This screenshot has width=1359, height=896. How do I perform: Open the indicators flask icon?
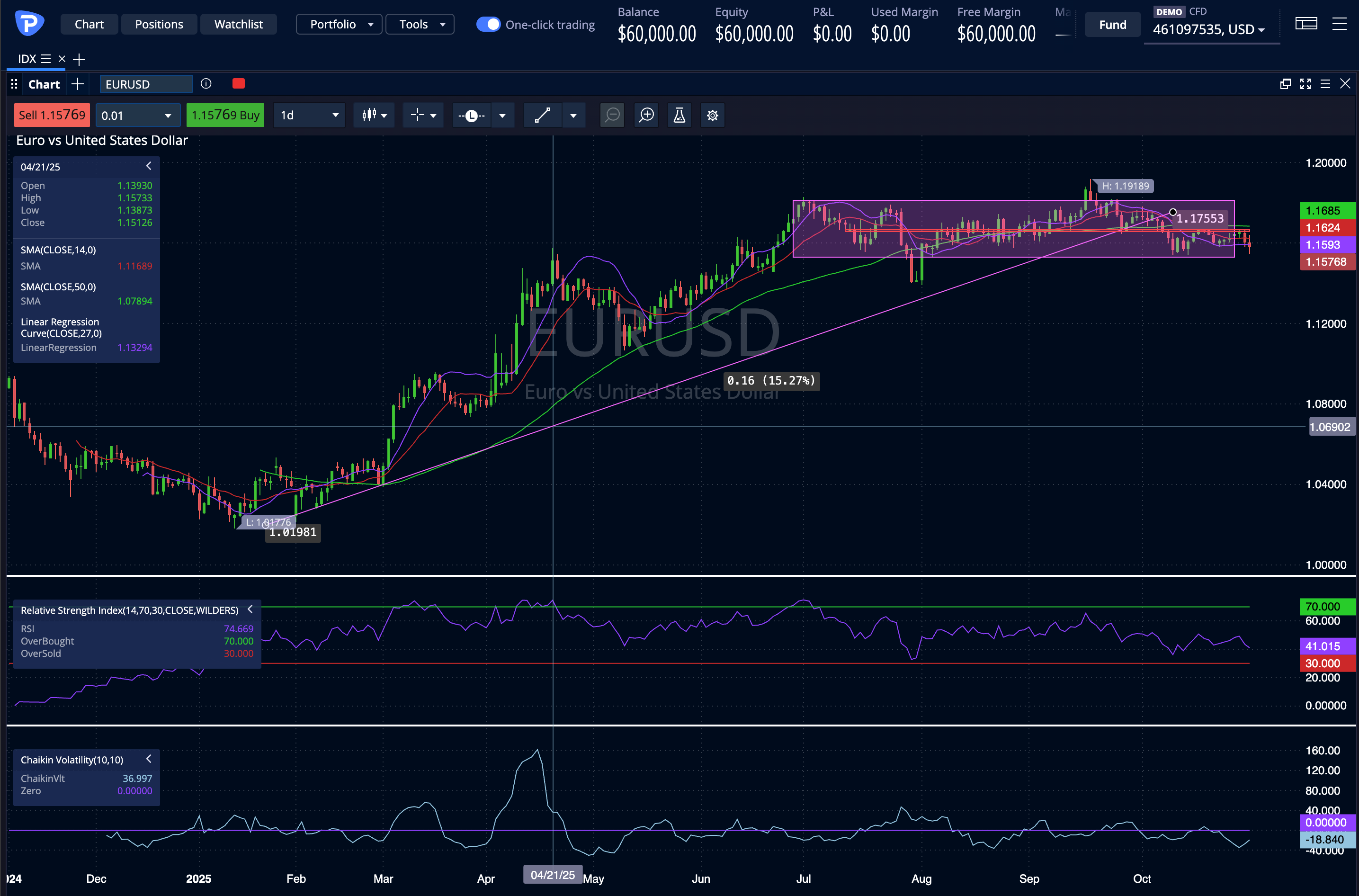679,116
